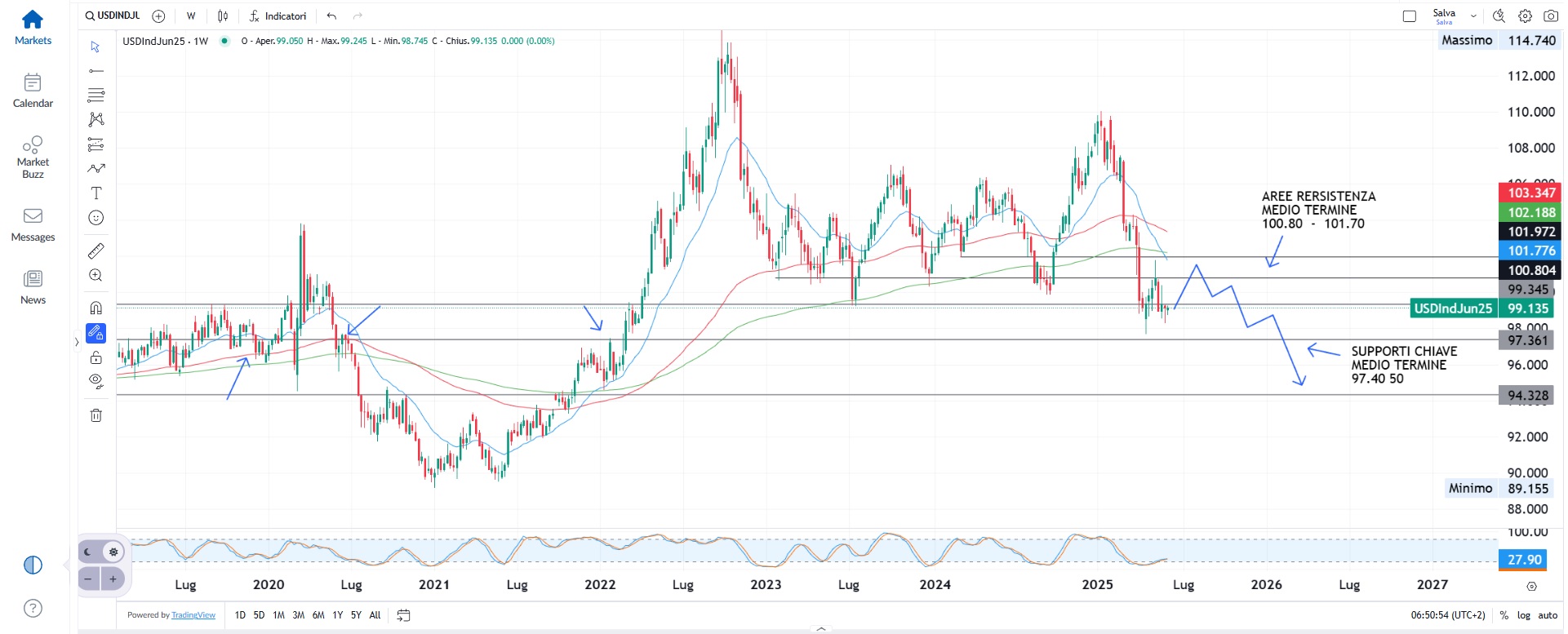
Task: Set the chart range to 1Y
Action: point(337,615)
